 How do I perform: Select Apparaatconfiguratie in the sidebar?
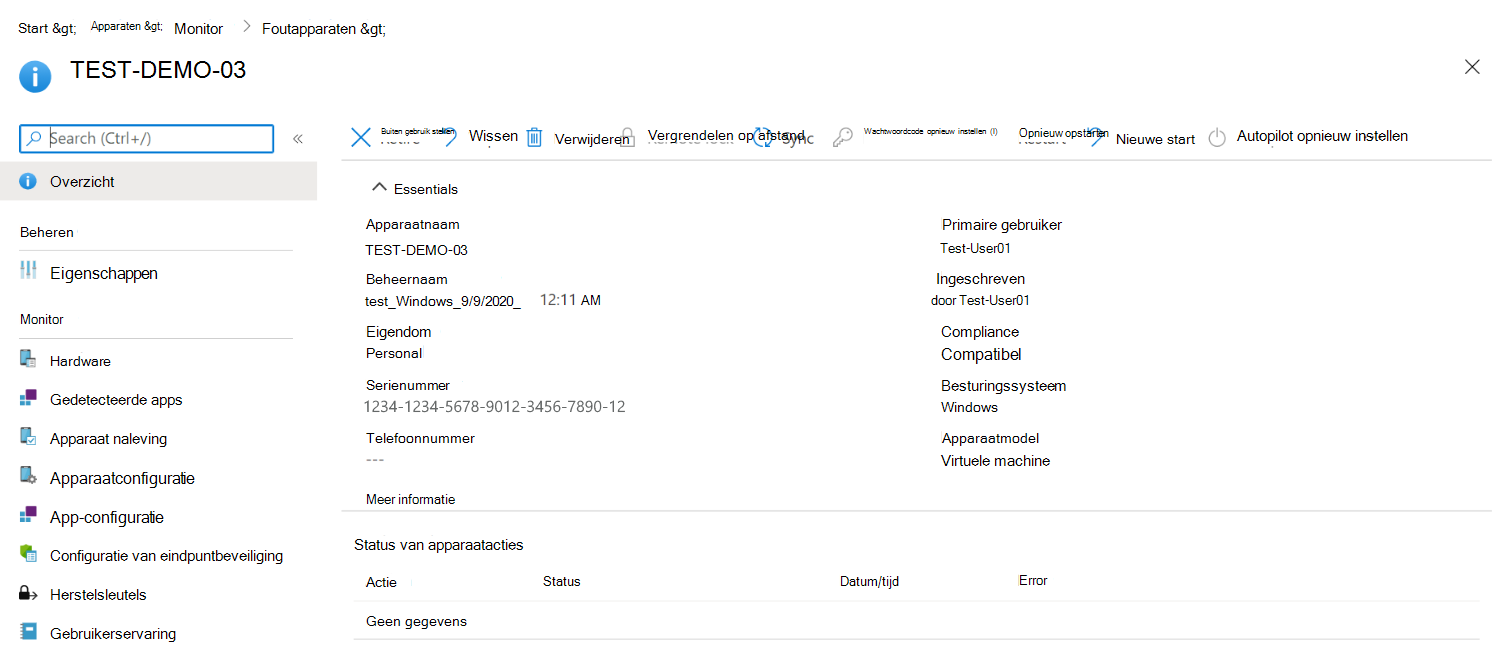pyautogui.click(x=124, y=477)
